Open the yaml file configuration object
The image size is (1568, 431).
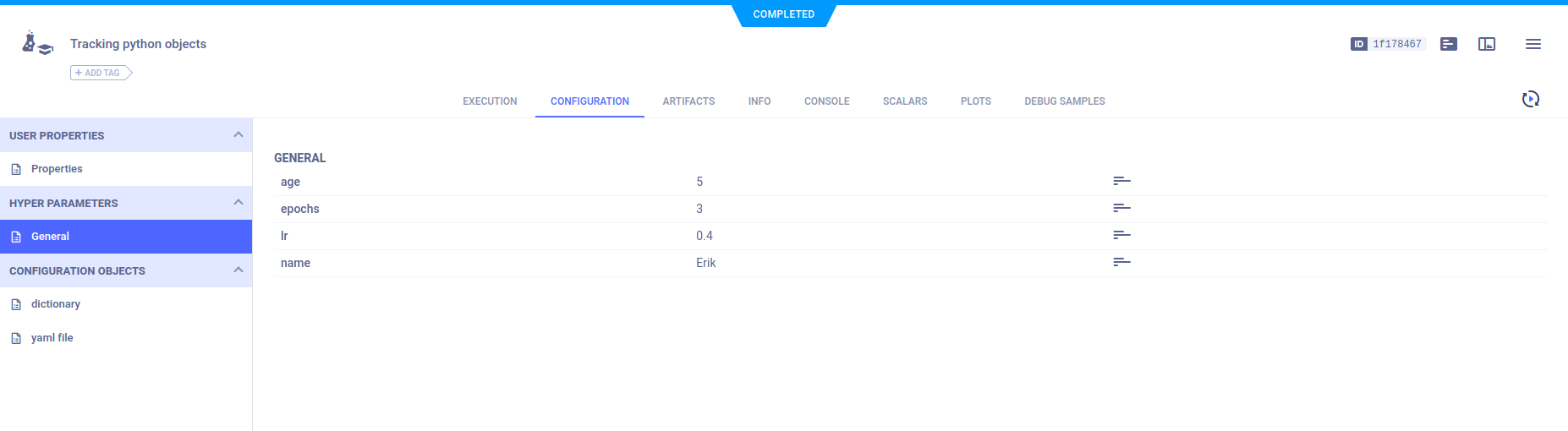point(52,338)
